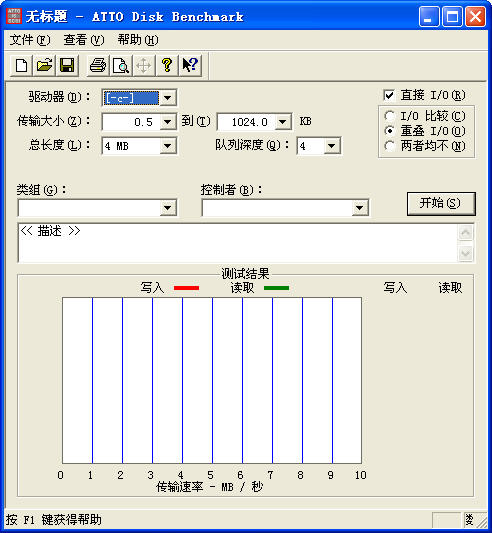492x533 pixels.
Task: Click the 开始 start button
Action: tap(441, 204)
